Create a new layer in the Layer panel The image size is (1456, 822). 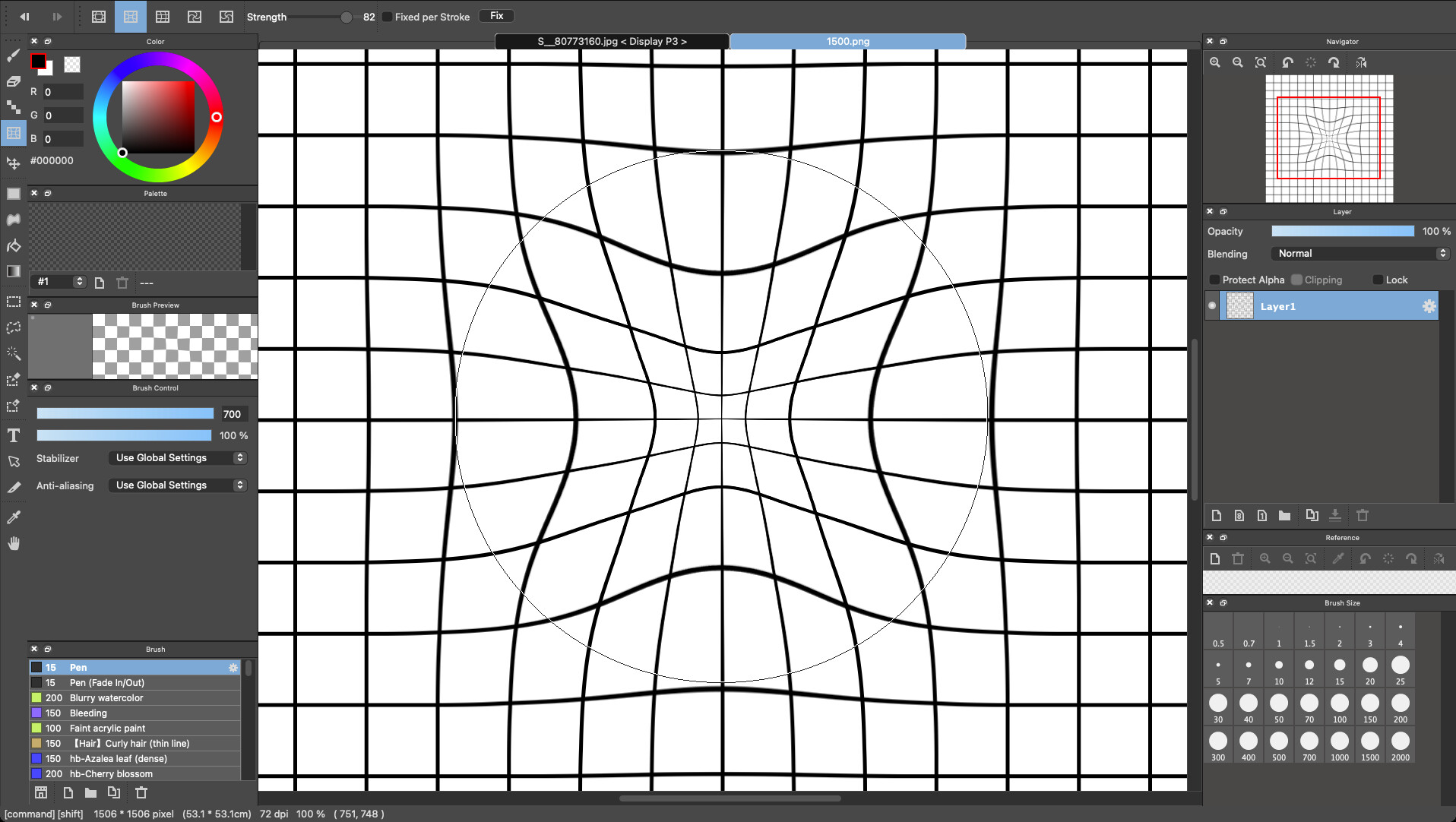point(1216,515)
